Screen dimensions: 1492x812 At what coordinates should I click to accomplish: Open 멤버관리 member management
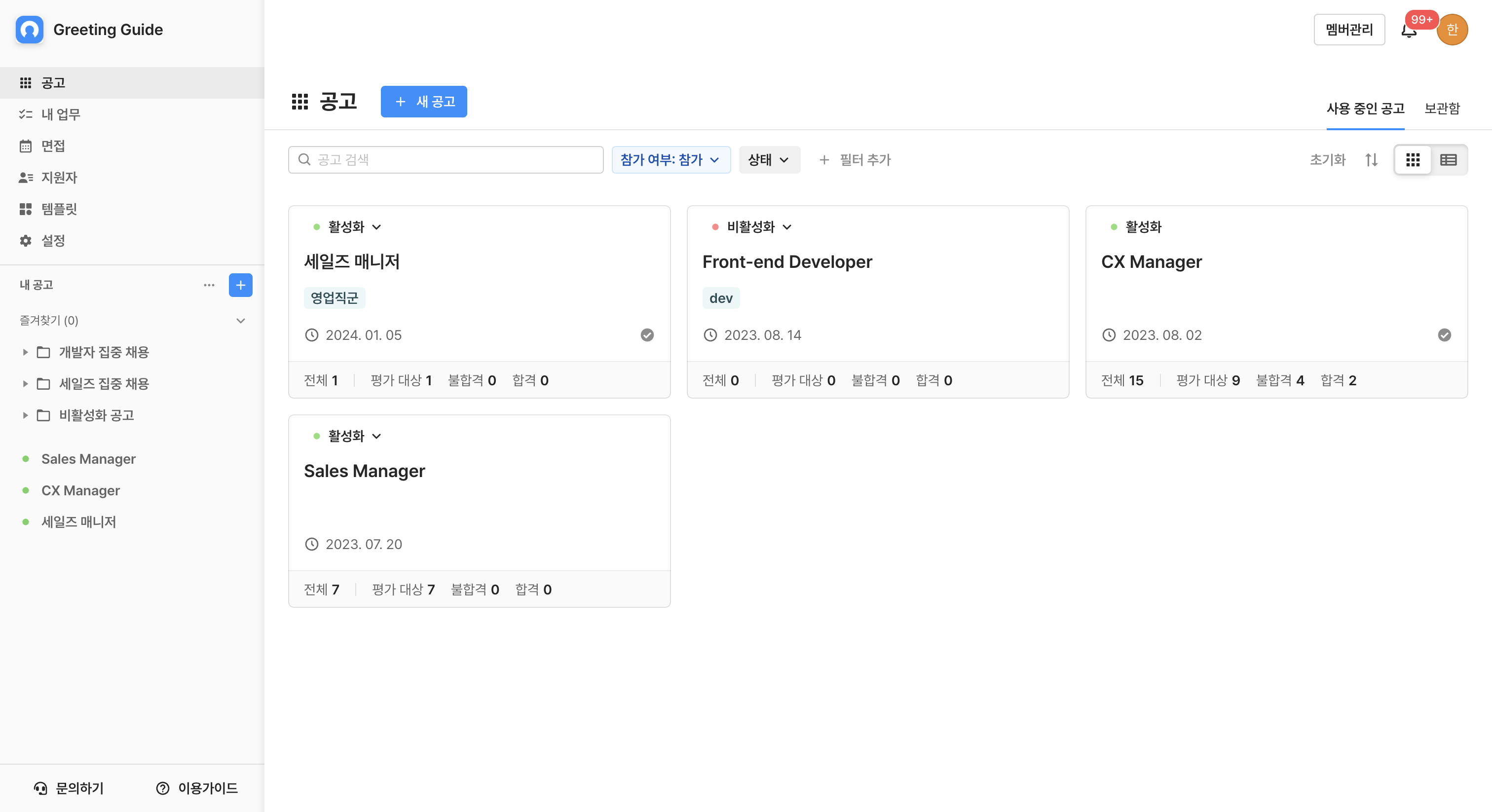point(1349,30)
